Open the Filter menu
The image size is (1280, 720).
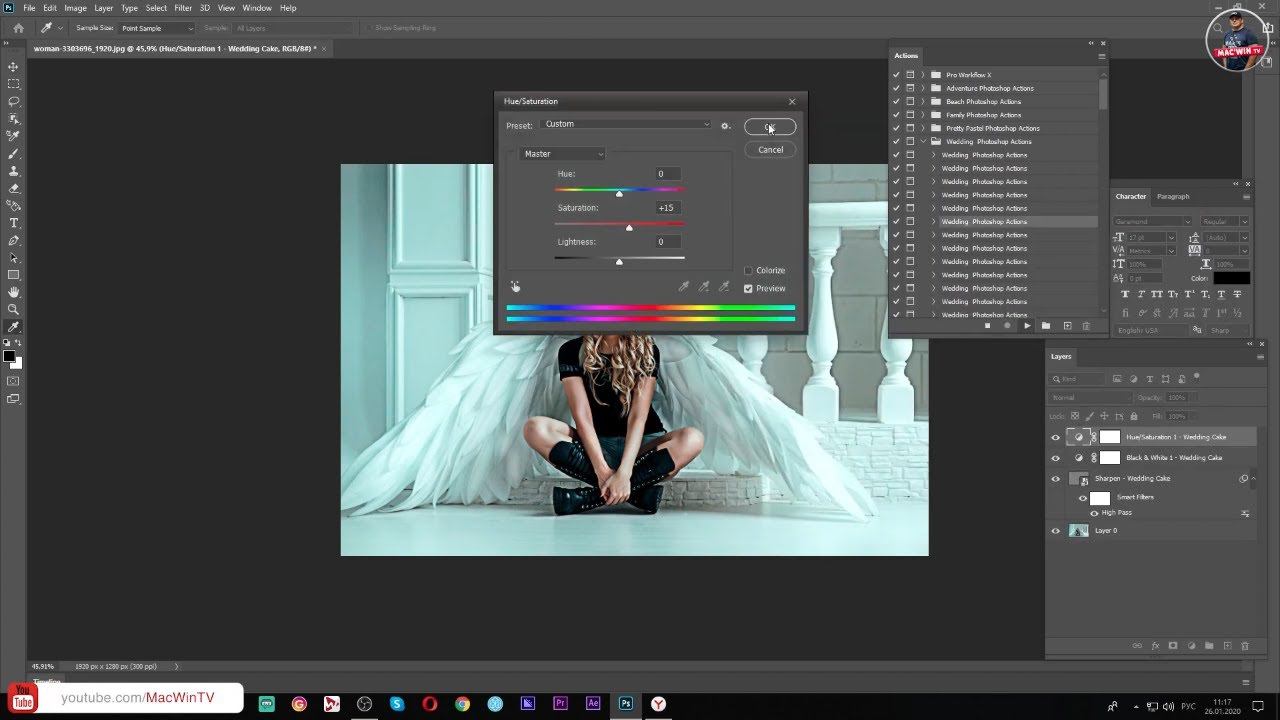click(x=183, y=8)
